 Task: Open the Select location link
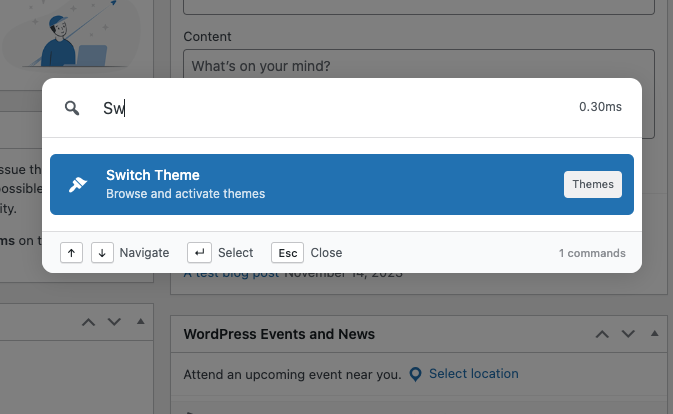pyautogui.click(x=473, y=374)
